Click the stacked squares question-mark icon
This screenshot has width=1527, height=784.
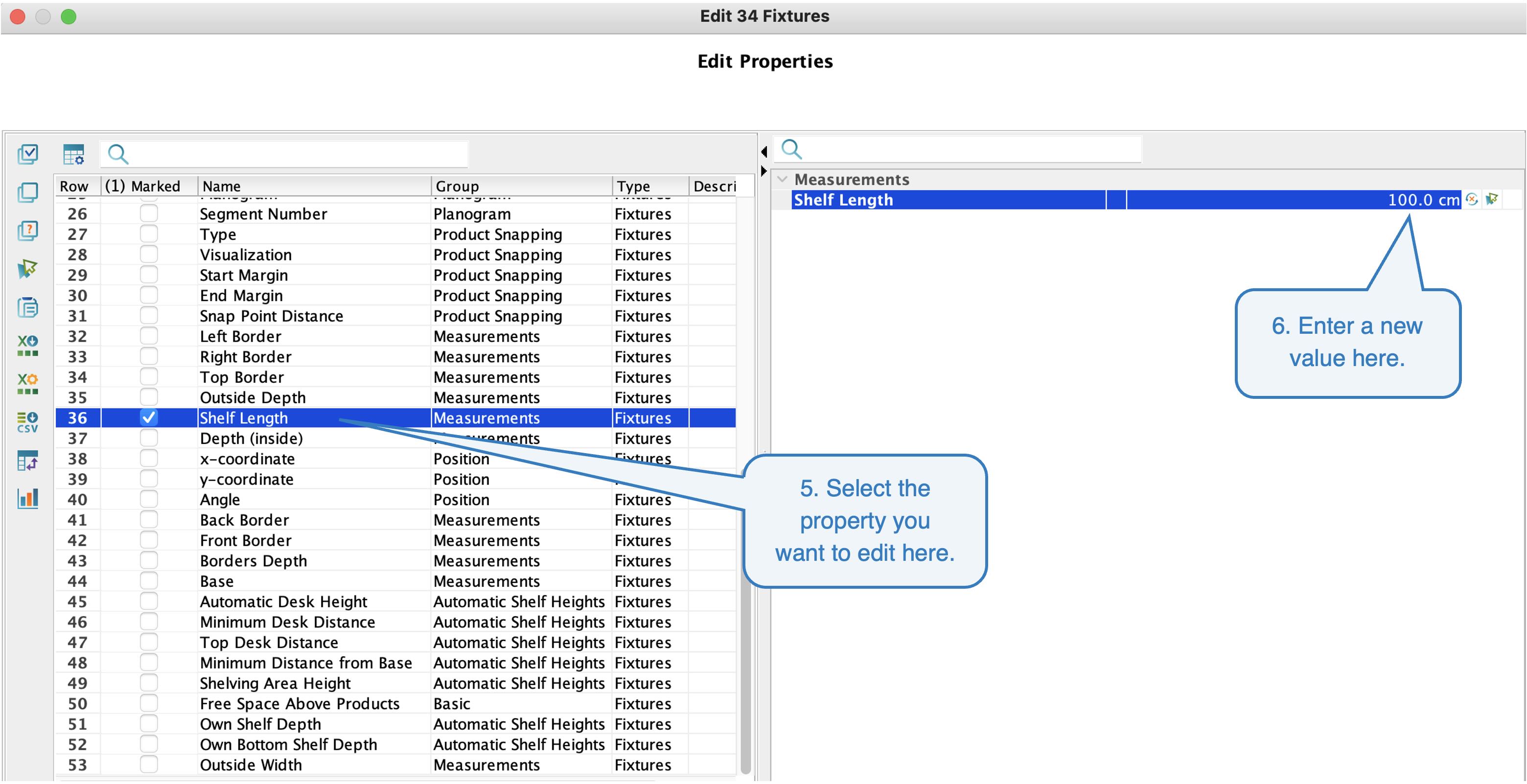pos(28,231)
